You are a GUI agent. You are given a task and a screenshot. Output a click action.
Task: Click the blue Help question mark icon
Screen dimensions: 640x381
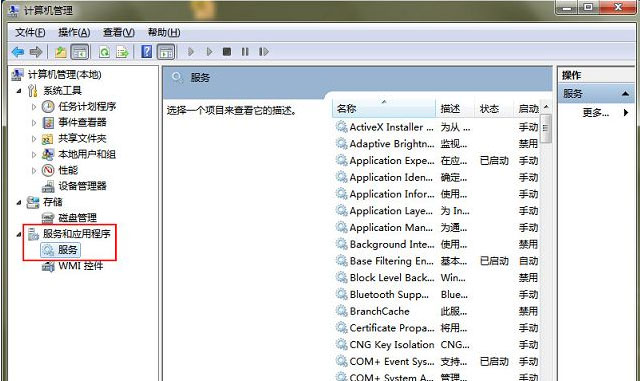tap(147, 52)
